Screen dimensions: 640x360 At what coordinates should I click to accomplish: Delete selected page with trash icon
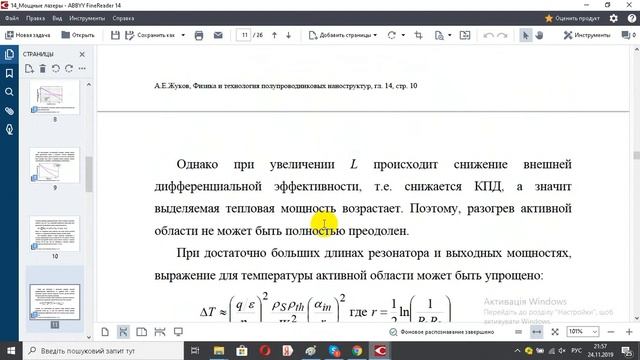pos(42,69)
